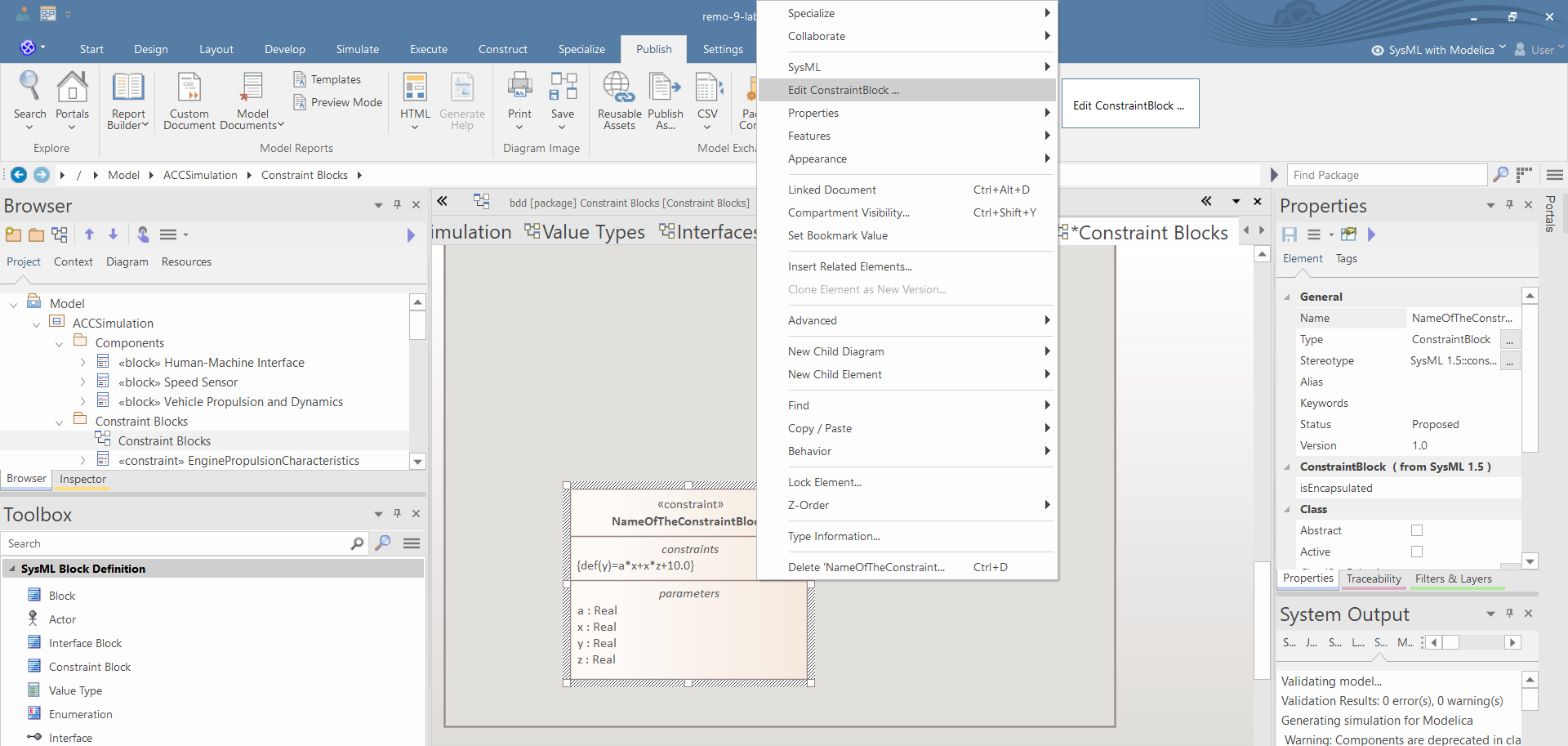
Task: Open the Filters & Layers tab
Action: click(1453, 578)
